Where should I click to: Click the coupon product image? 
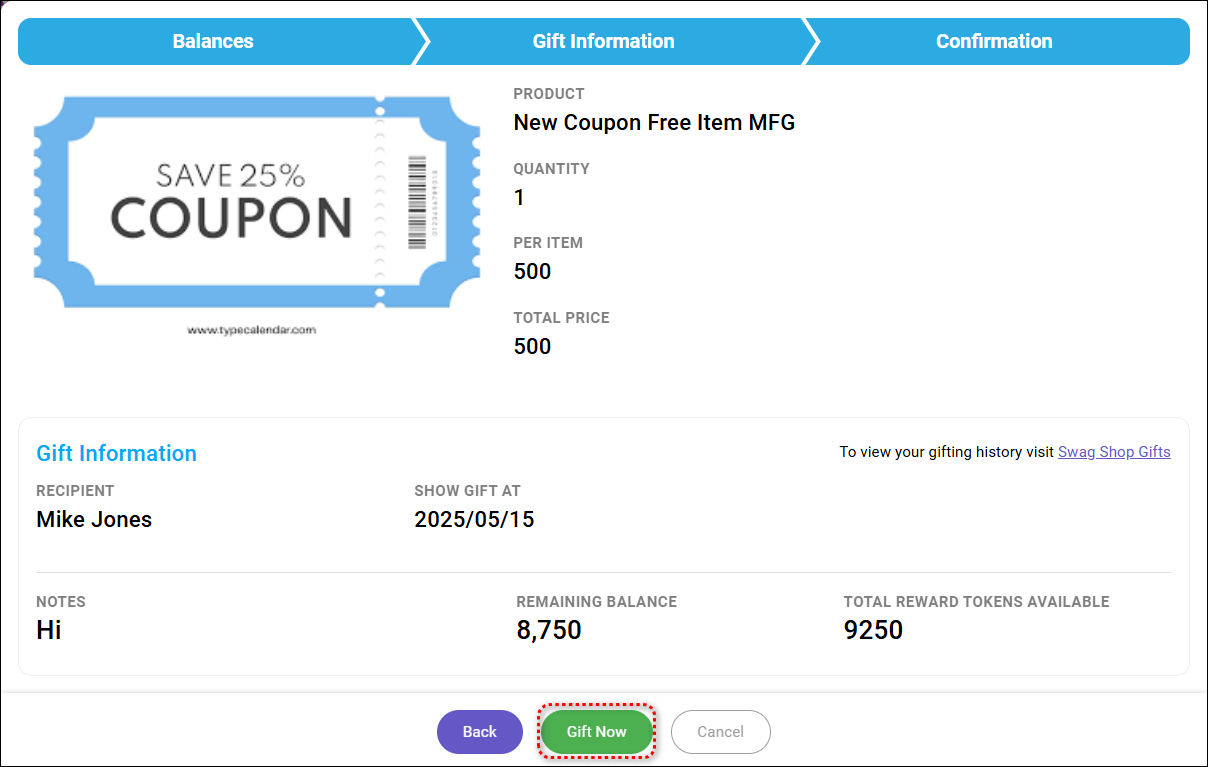click(x=257, y=203)
